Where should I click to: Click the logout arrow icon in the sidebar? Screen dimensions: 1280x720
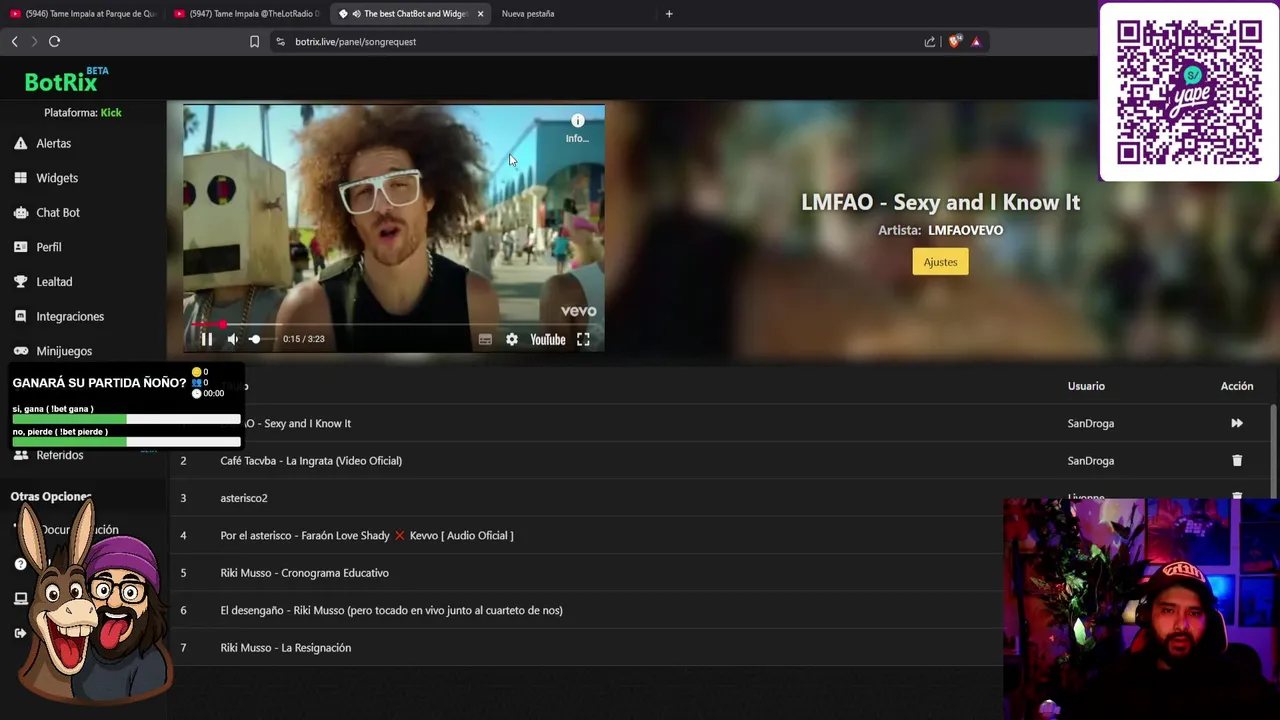[x=20, y=633]
